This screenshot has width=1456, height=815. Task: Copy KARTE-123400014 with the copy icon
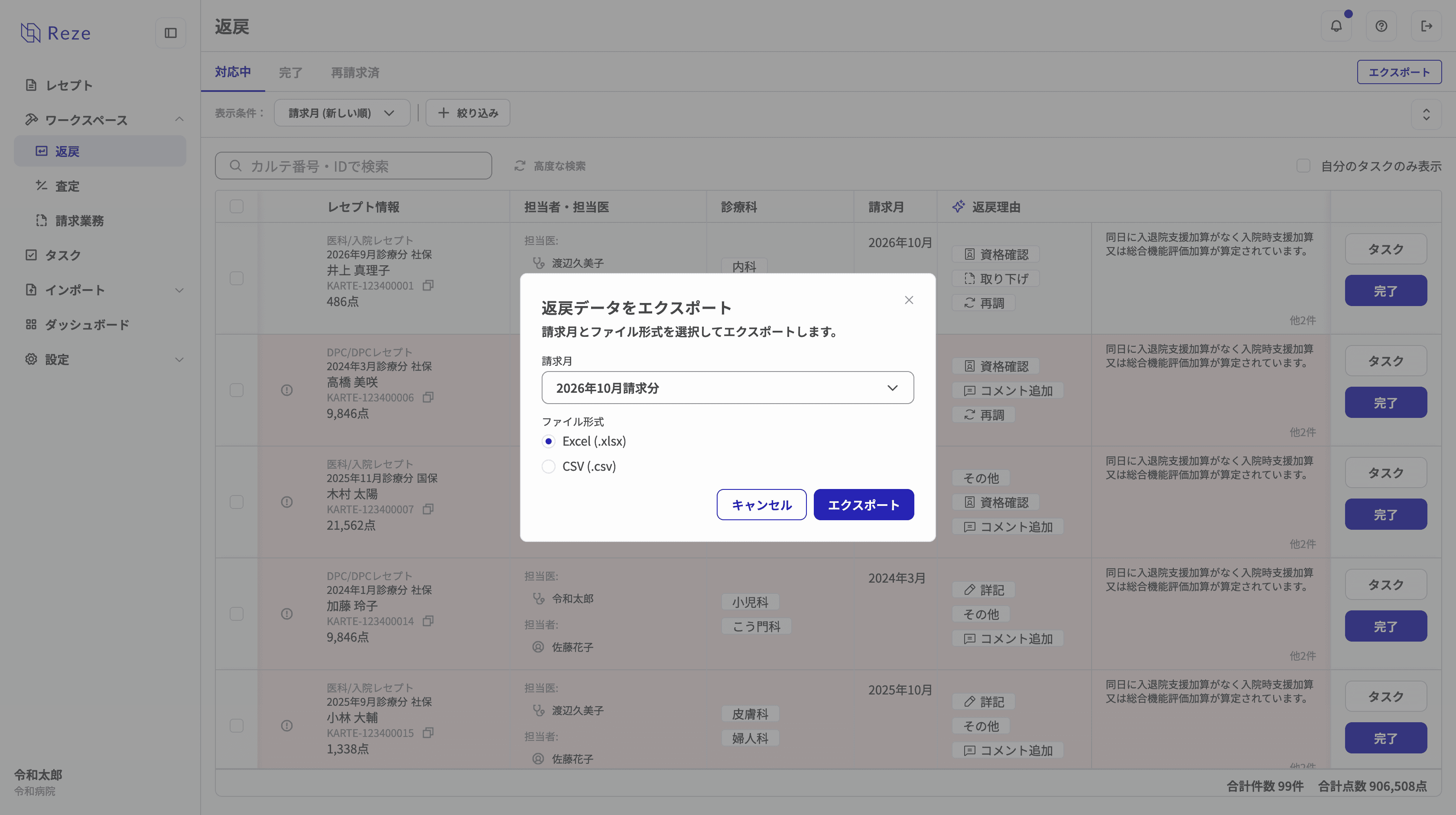click(428, 621)
